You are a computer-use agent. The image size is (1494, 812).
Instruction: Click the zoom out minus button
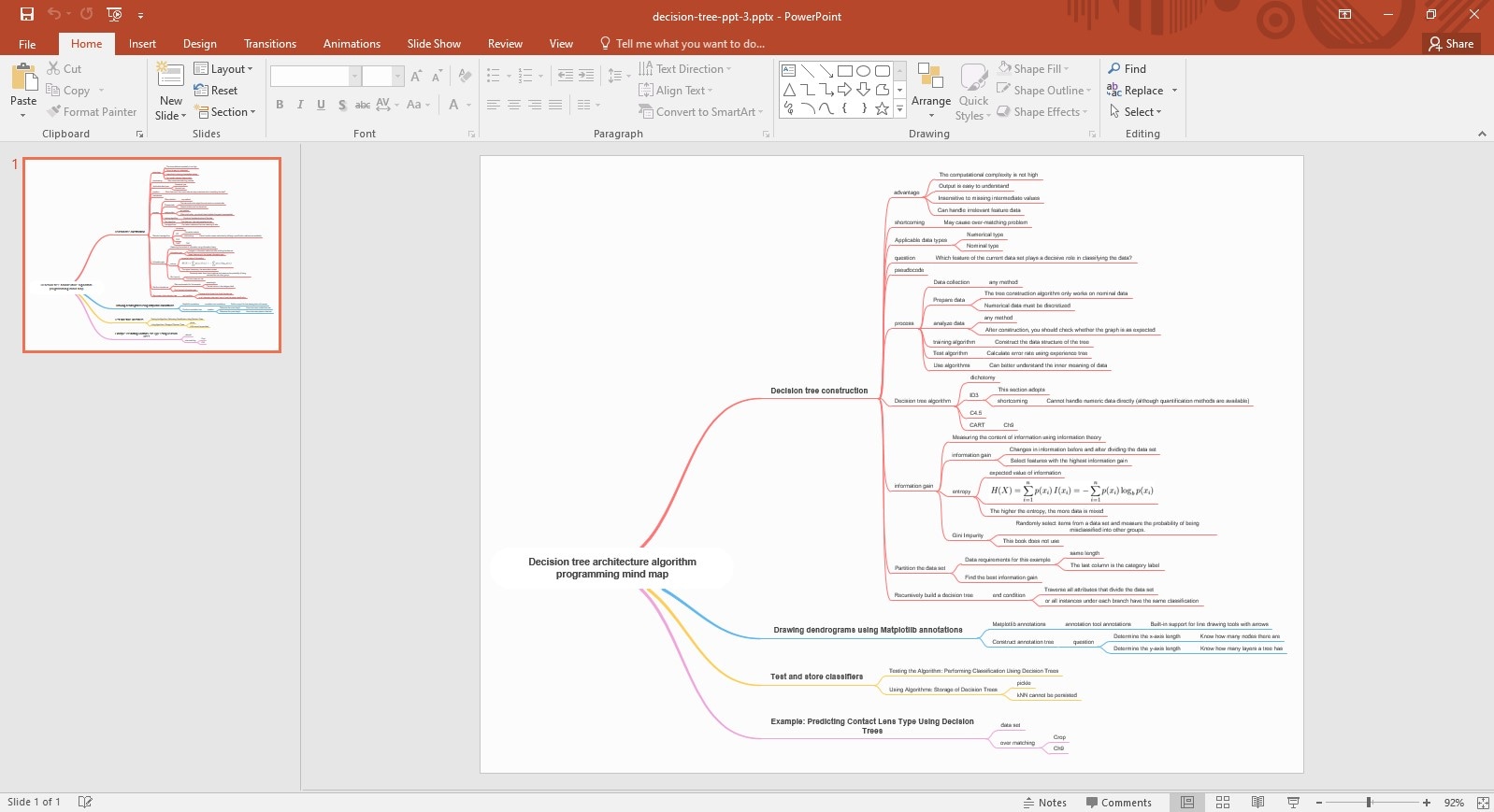click(1319, 803)
